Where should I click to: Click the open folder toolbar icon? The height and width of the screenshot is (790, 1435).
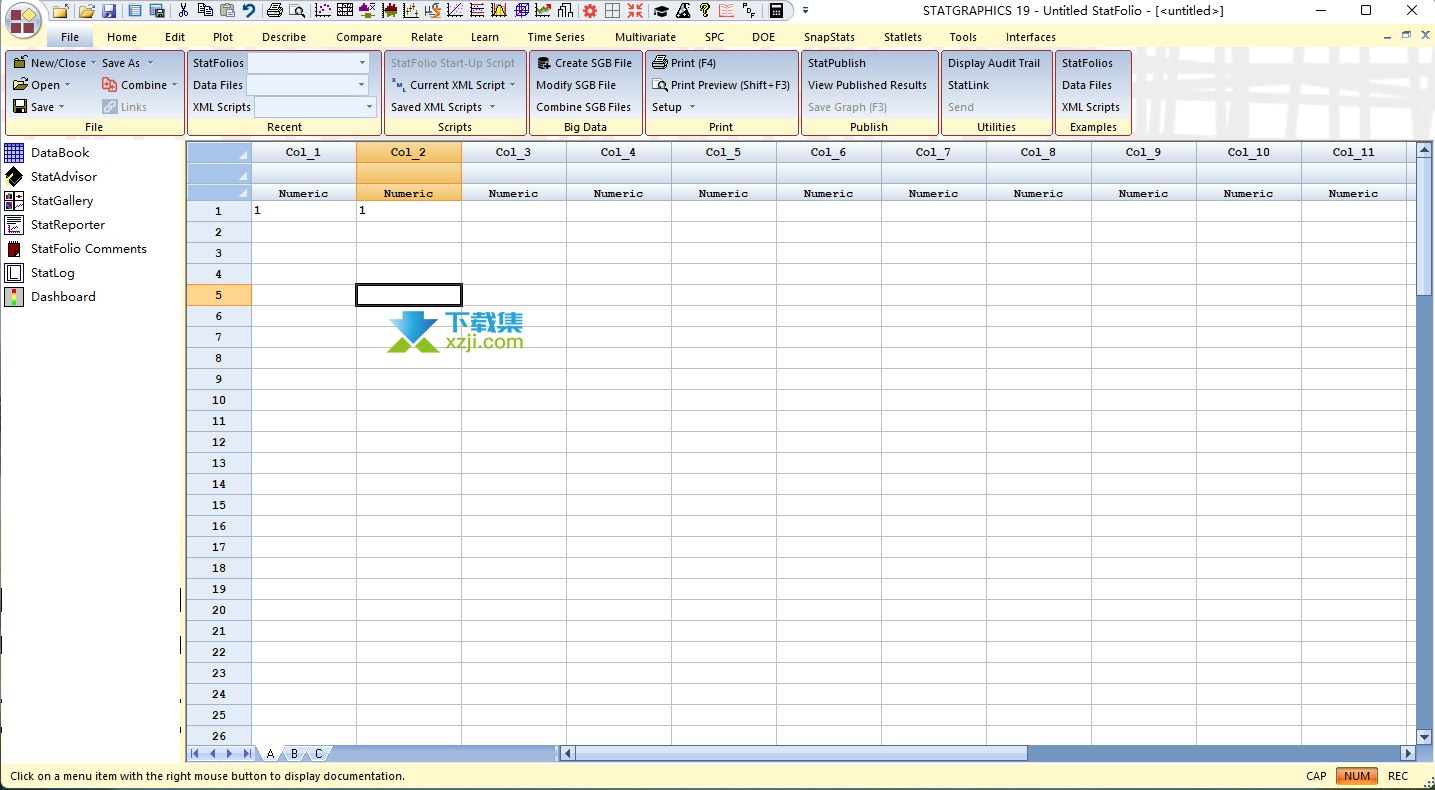tap(87, 11)
